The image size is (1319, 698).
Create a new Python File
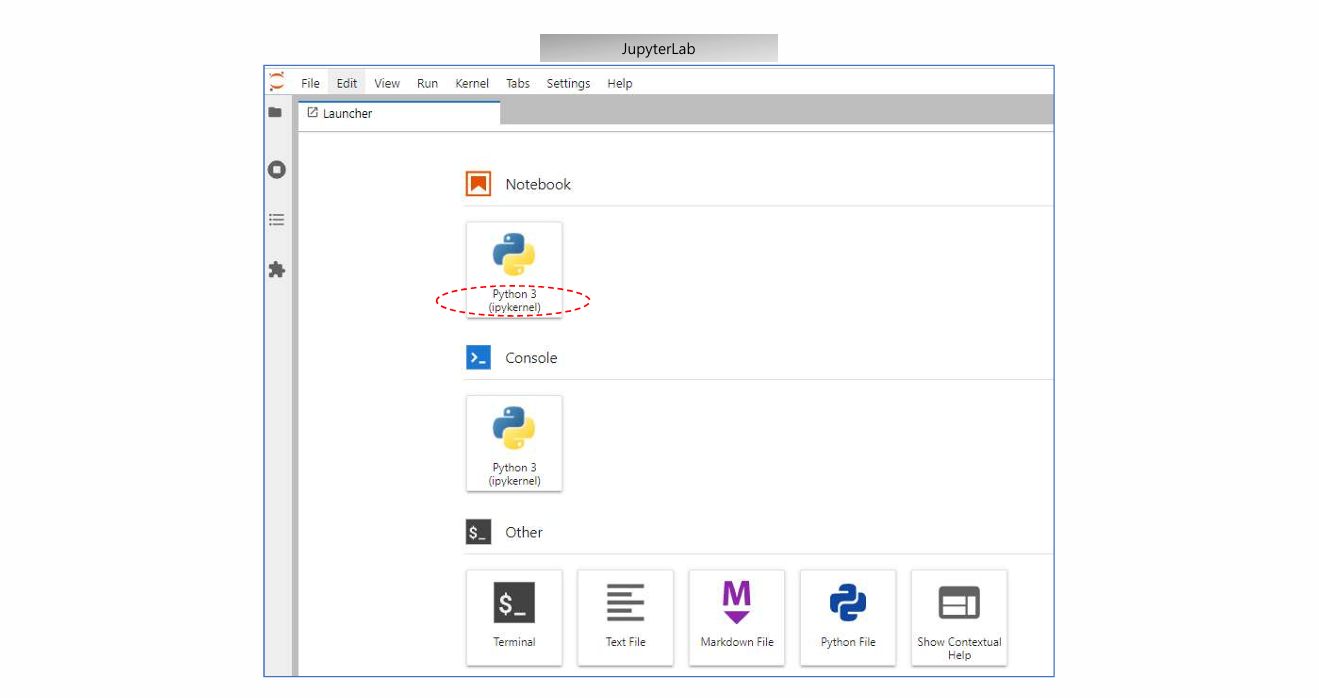click(848, 617)
